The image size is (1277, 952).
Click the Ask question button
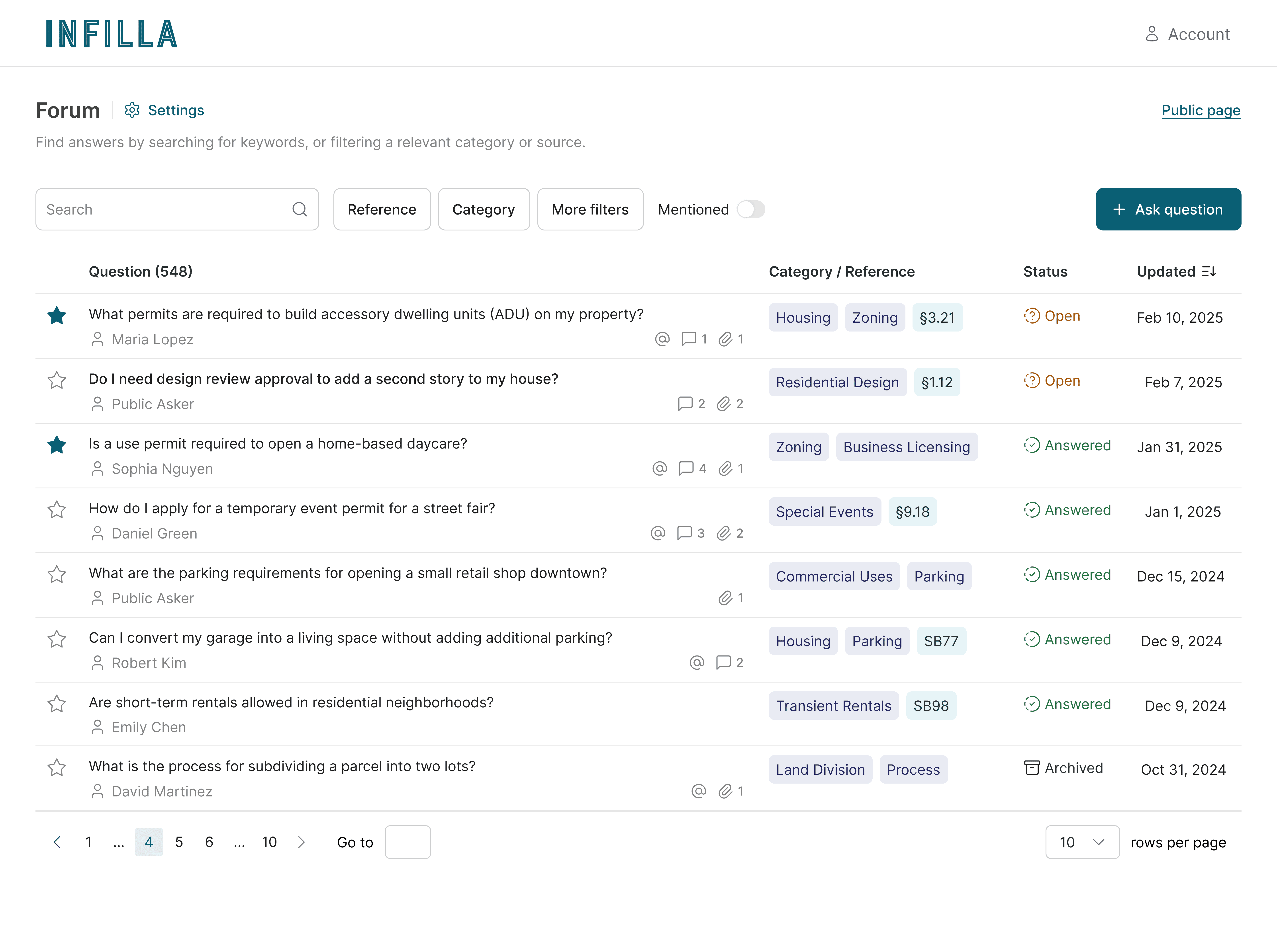(x=1168, y=209)
